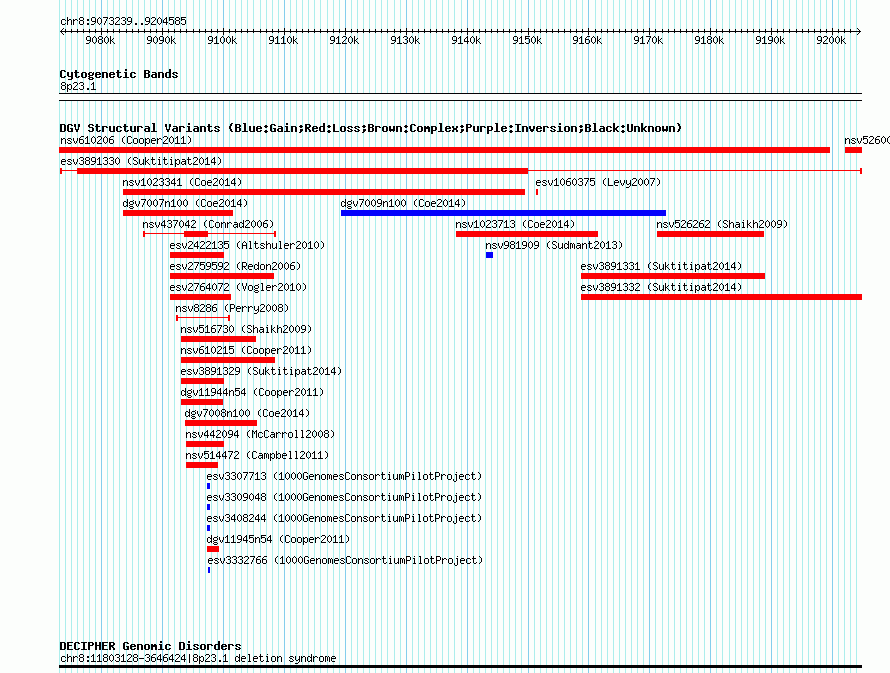This screenshot has width=890, height=673.
Task: Select the esv3332766 1000Genomes label
Action: (345, 560)
